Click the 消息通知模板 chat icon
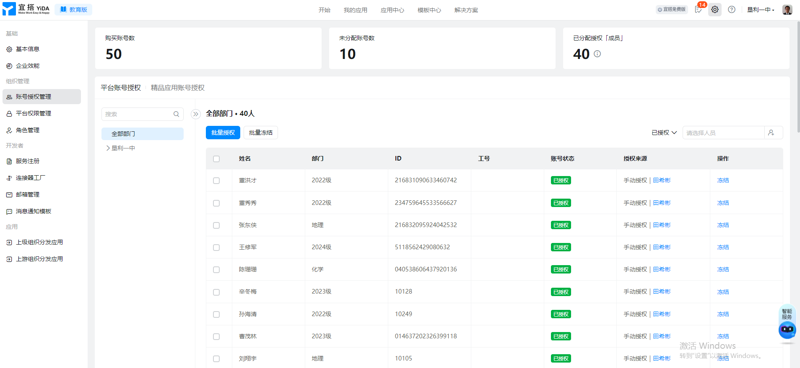Viewport: 800px width, 368px height. point(9,211)
